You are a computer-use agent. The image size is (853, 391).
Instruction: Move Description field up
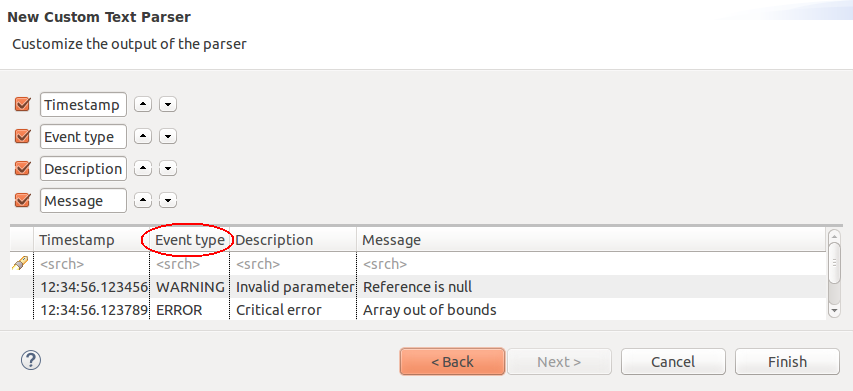tap(143, 169)
